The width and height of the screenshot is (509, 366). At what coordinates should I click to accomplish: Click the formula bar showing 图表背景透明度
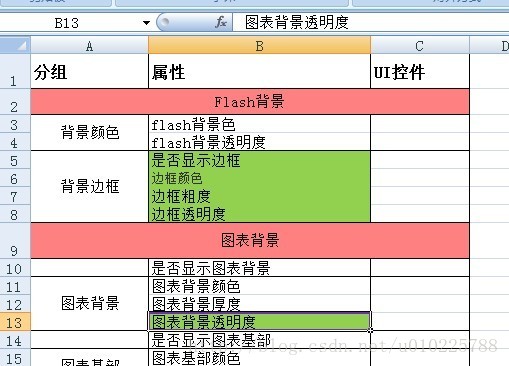[371, 23]
